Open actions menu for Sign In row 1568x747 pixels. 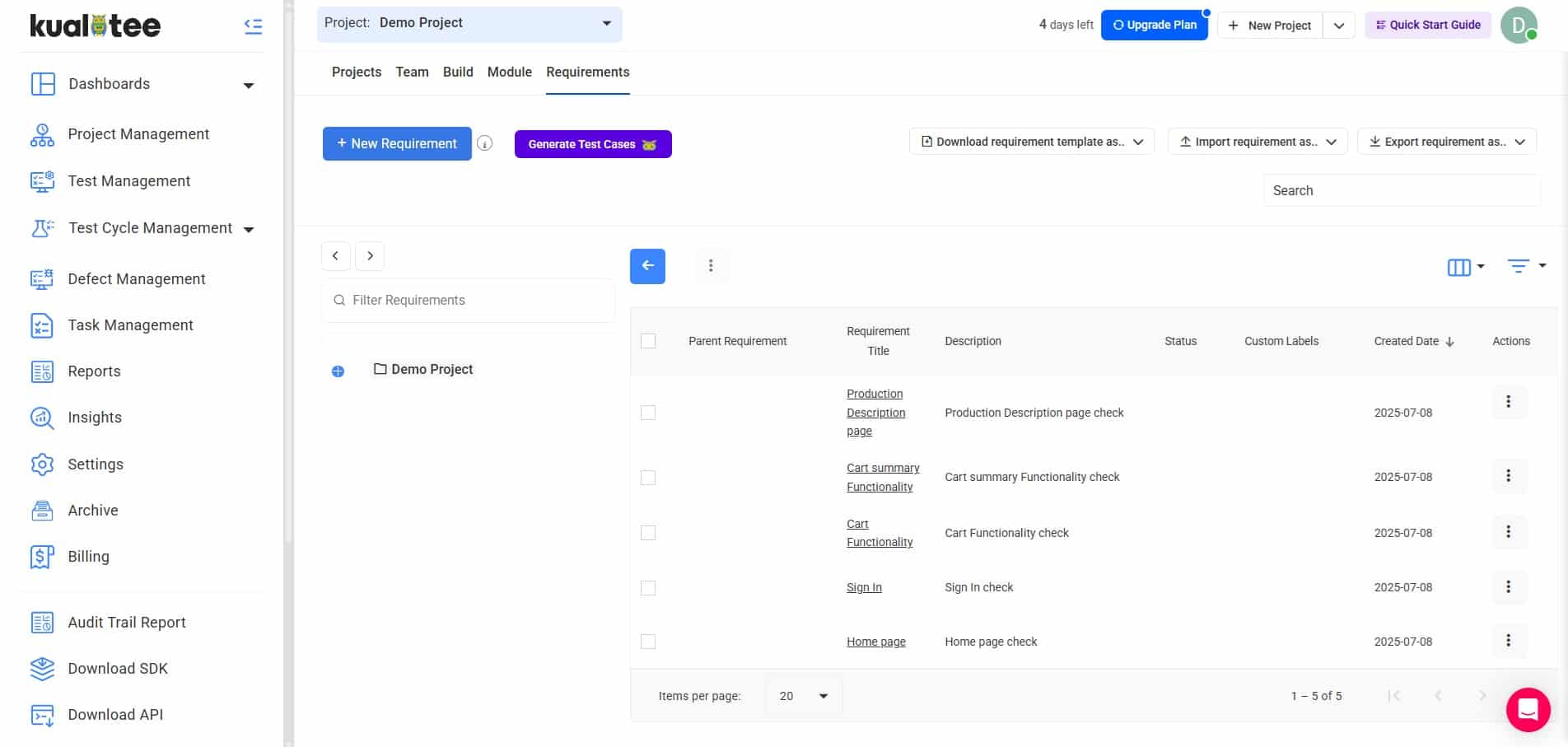pos(1509,587)
